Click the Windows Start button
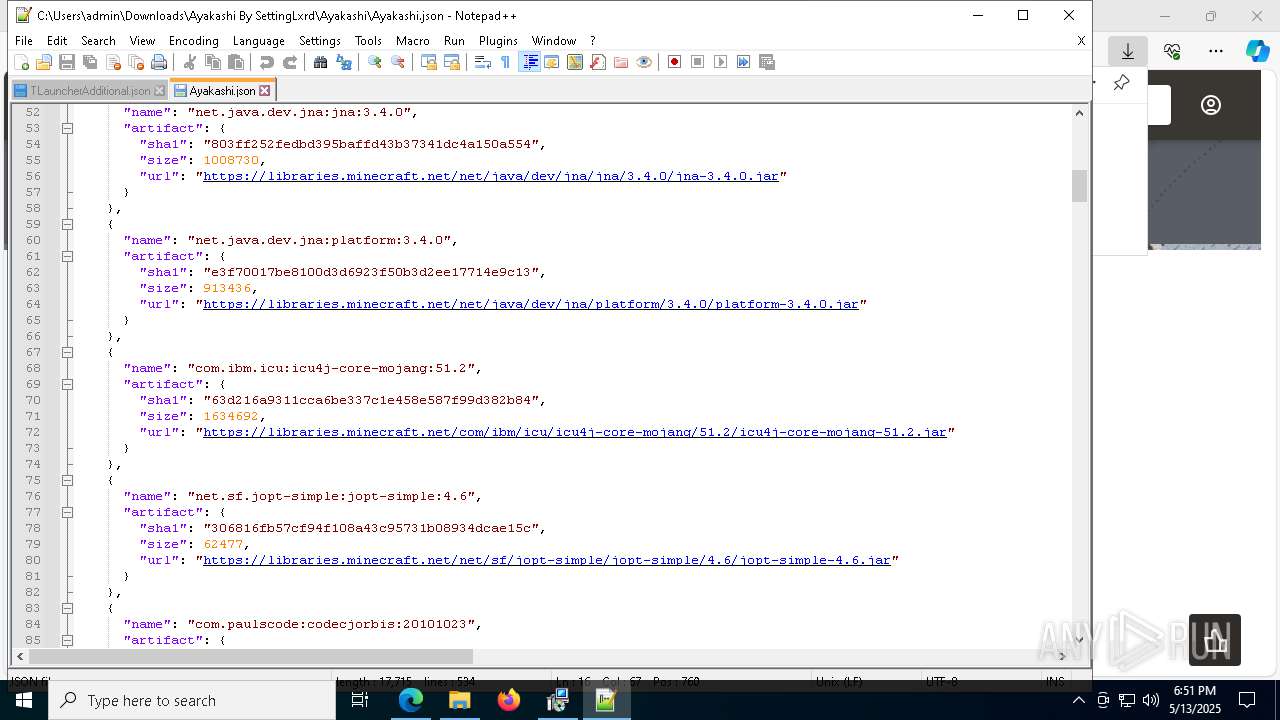This screenshot has height=720, width=1280. pos(22,700)
